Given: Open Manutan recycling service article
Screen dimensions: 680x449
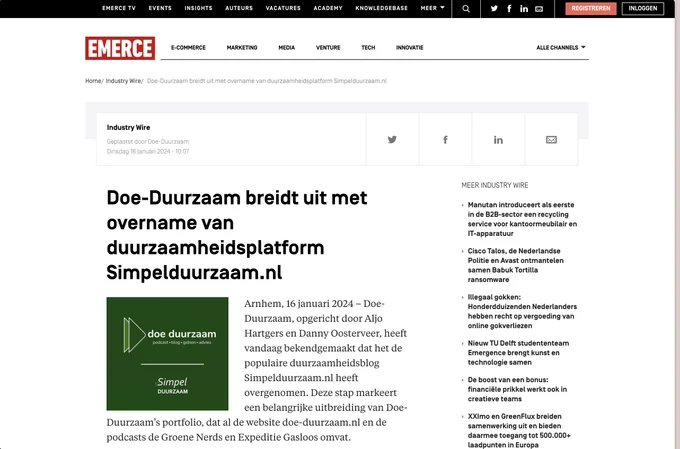Looking at the screenshot, I should pos(522,219).
